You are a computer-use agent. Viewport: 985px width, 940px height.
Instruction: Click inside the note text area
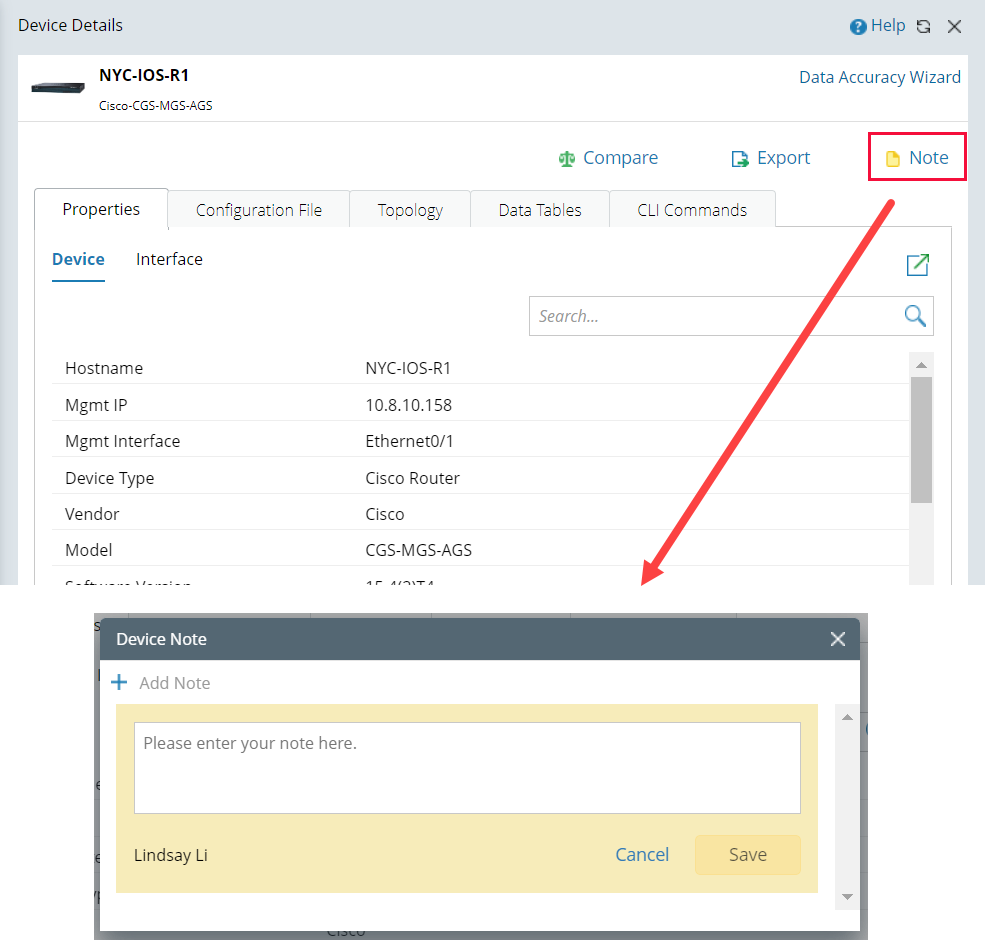click(466, 766)
